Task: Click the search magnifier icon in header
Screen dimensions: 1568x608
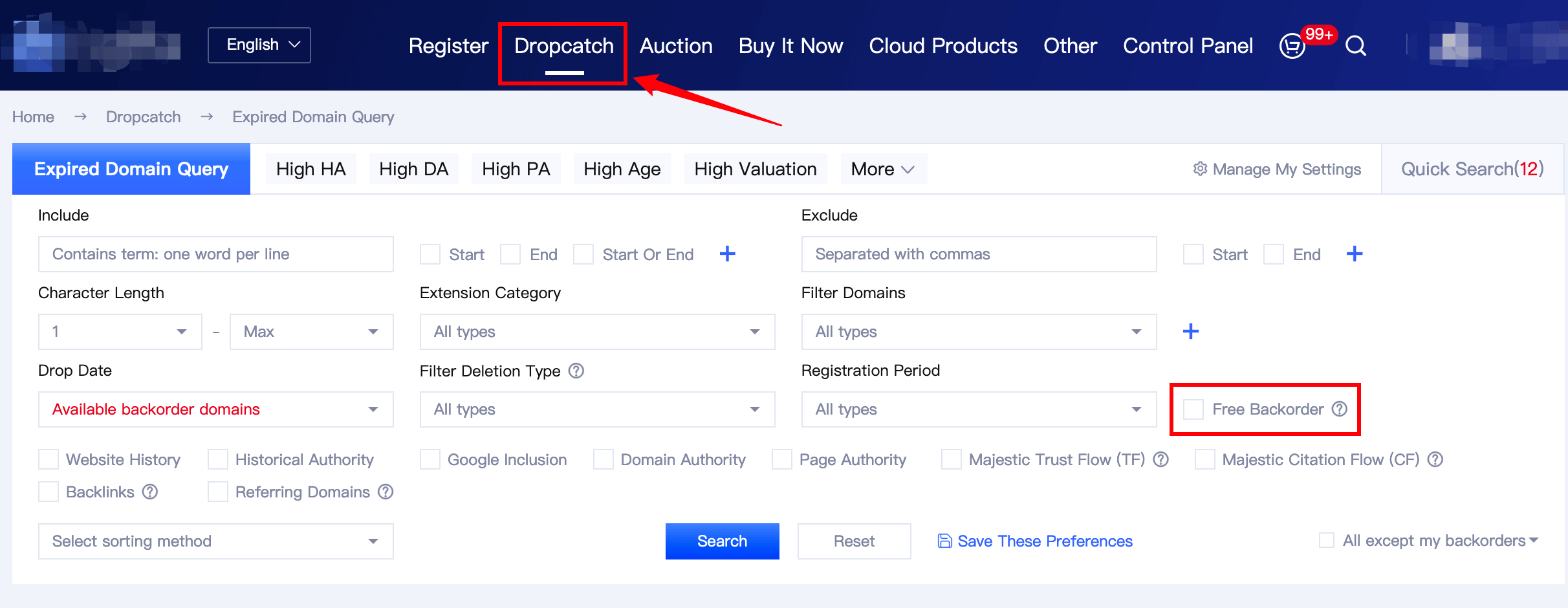Action: [1356, 46]
